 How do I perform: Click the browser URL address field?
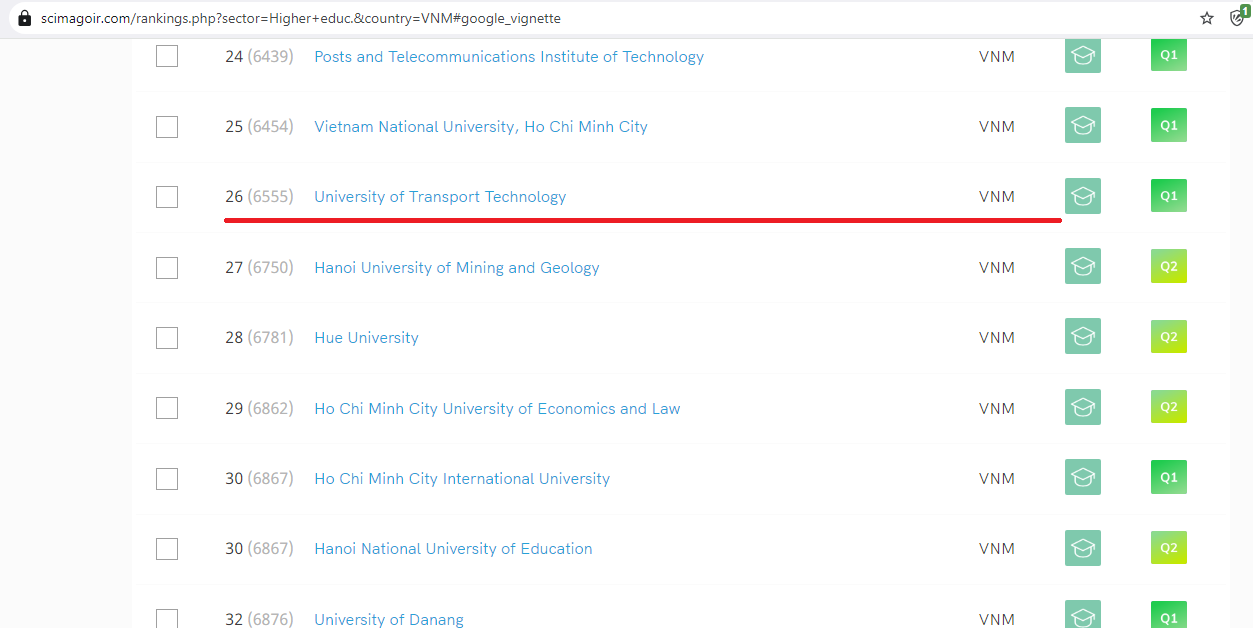coord(600,19)
